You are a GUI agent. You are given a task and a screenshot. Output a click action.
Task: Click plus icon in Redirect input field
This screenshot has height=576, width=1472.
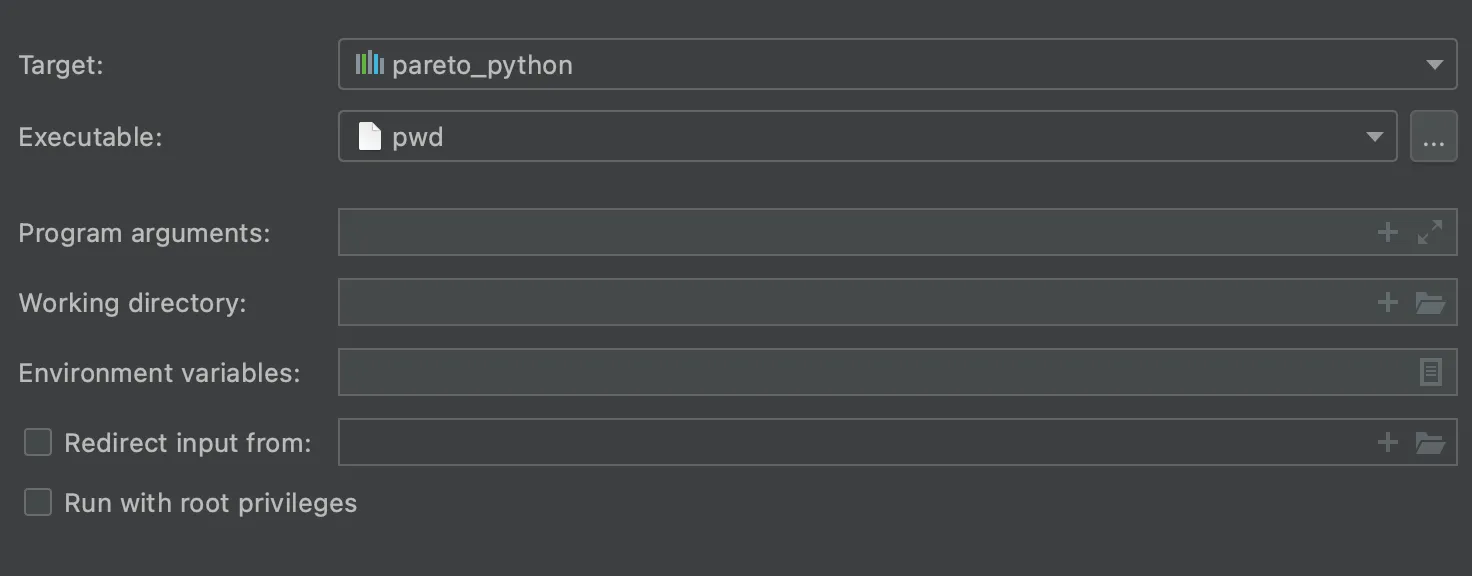point(1387,442)
